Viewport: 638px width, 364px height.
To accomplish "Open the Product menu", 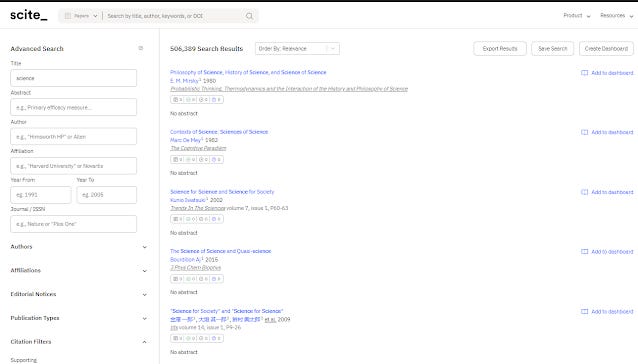I will point(577,15).
